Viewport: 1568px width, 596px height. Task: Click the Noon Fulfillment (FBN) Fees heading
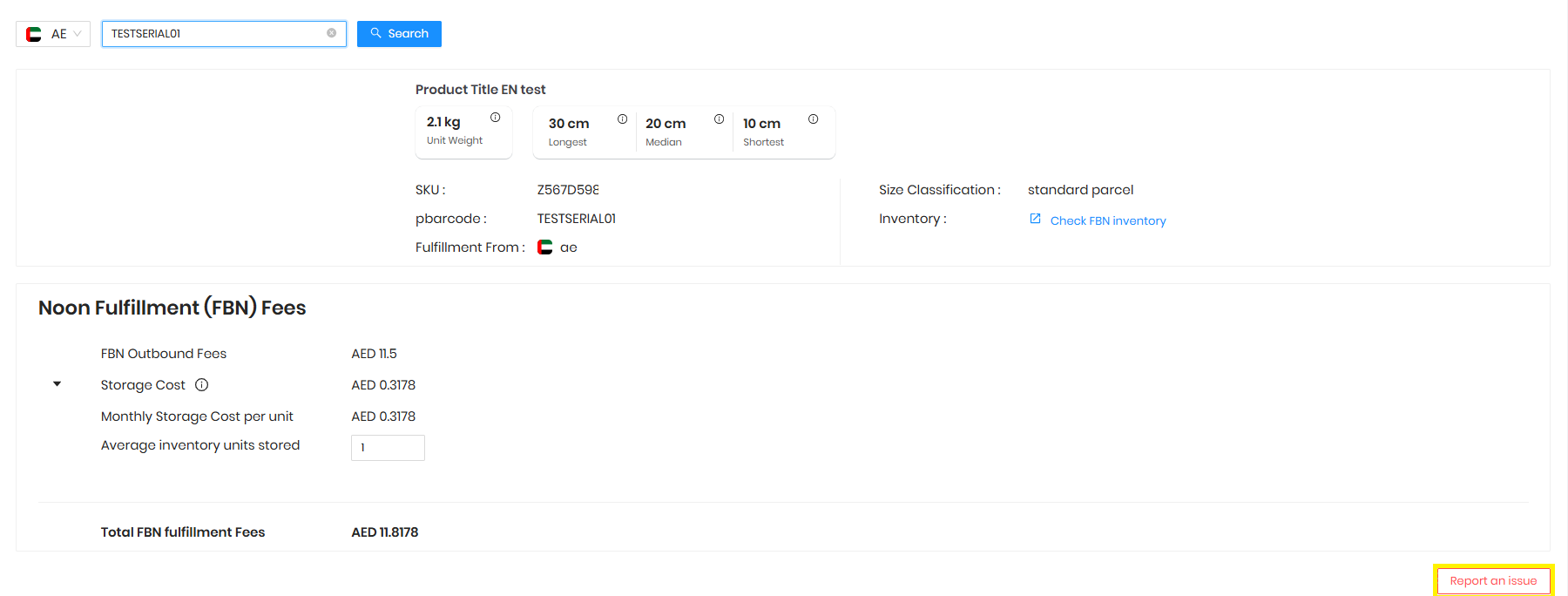click(x=172, y=308)
